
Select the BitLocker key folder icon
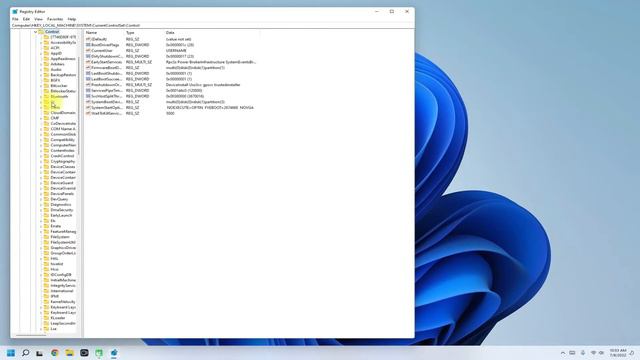[x=46, y=86]
